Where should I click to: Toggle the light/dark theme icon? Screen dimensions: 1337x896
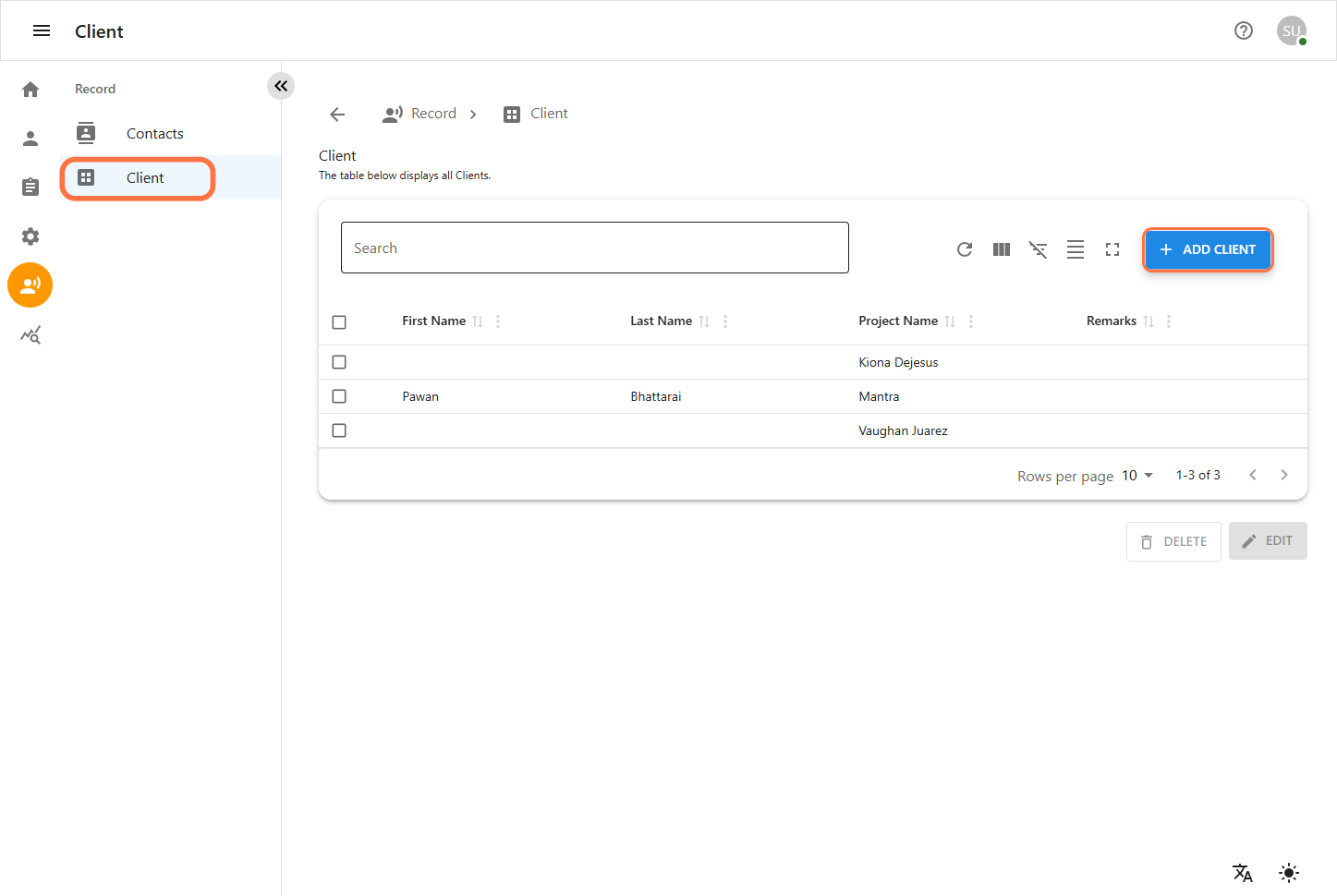click(1289, 873)
